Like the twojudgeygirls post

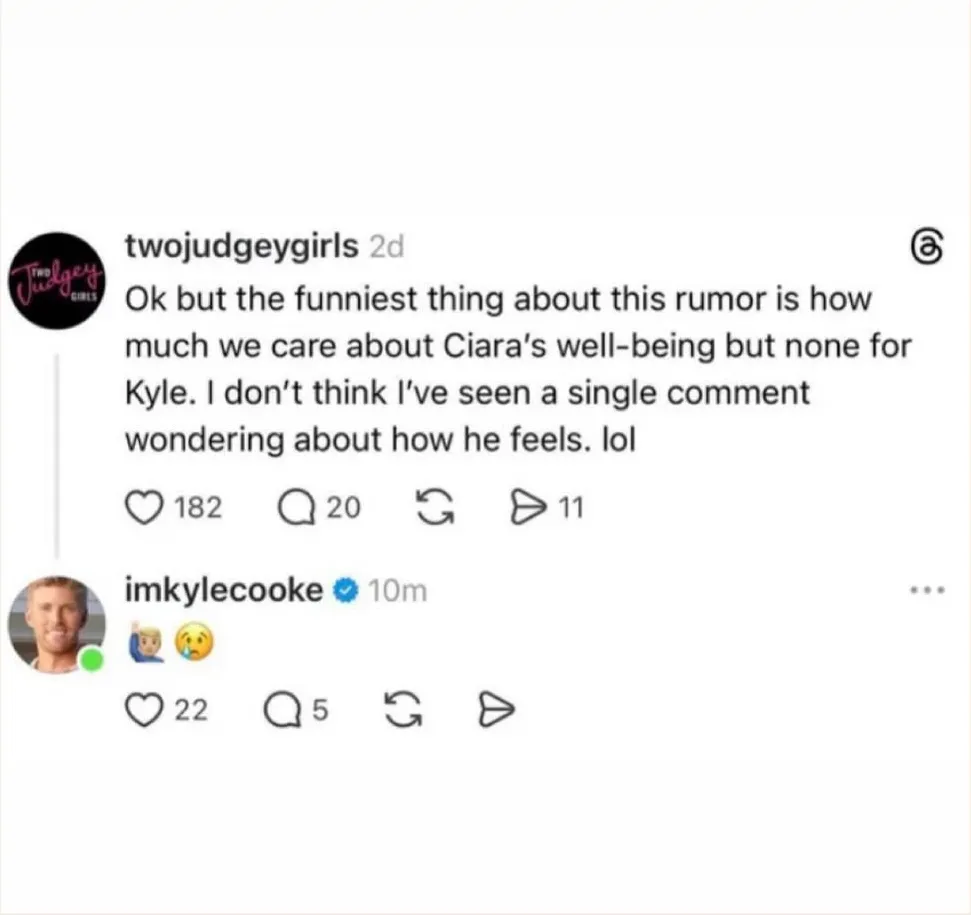(x=144, y=507)
